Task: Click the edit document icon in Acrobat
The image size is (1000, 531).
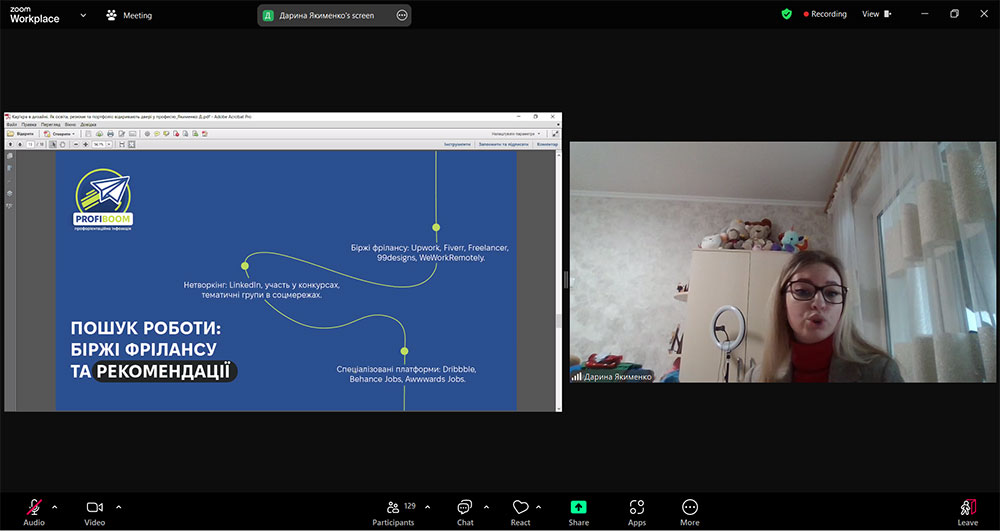Action: pyautogui.click(x=121, y=134)
